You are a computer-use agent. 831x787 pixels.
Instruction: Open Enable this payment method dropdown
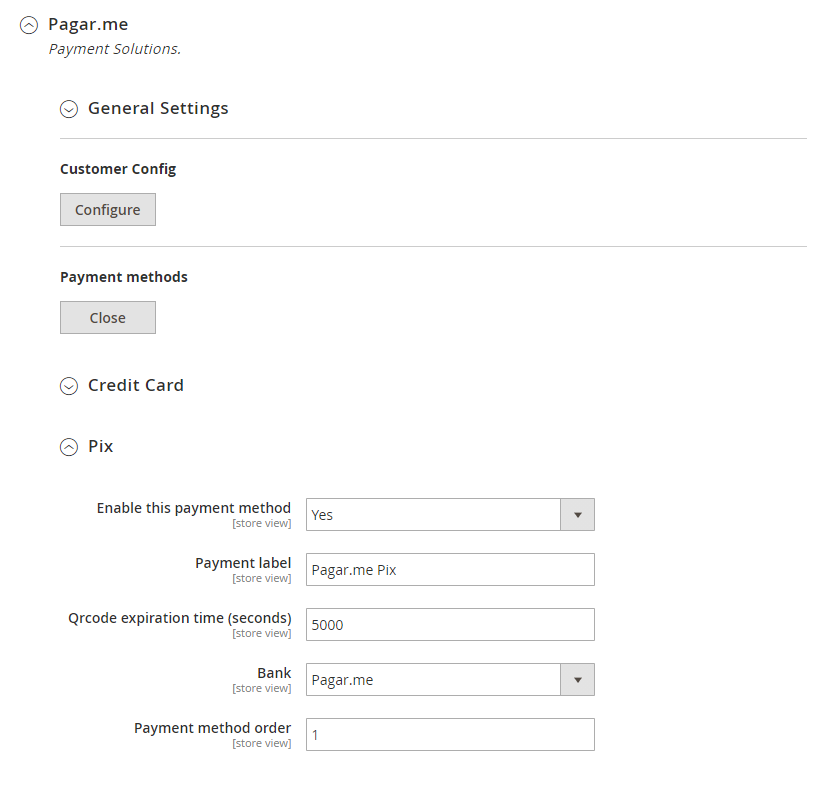450,514
